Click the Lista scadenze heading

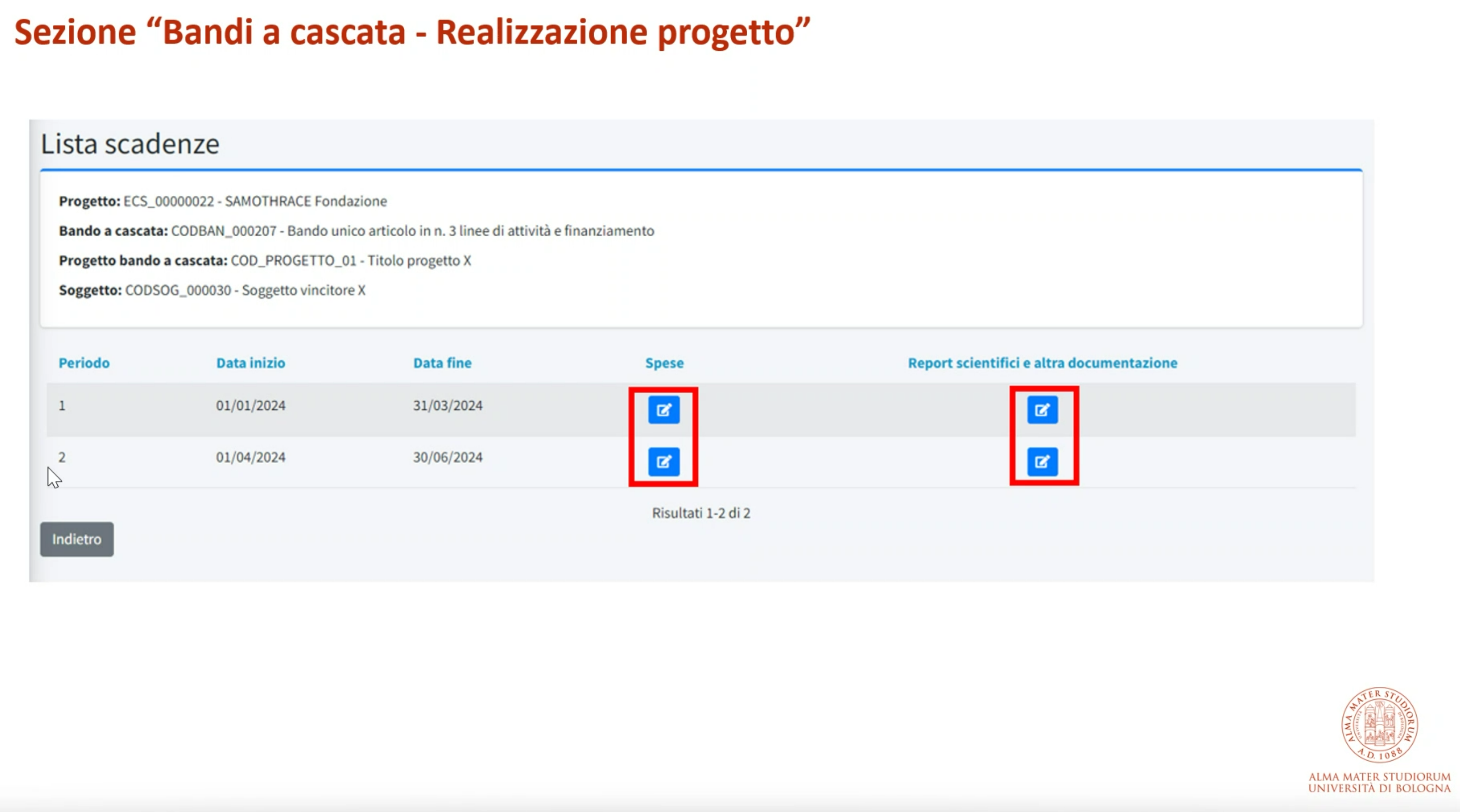(130, 144)
